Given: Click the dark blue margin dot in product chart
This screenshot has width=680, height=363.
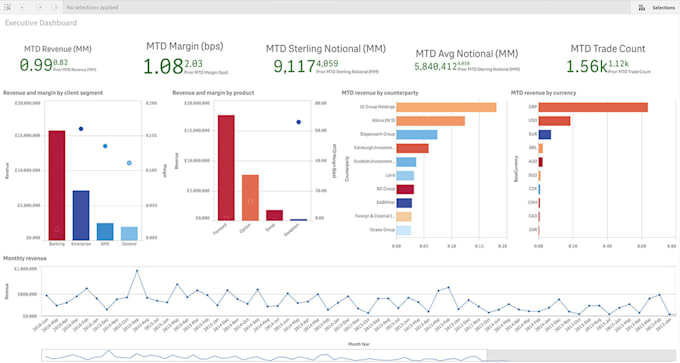Looking at the screenshot, I should coord(298,122).
